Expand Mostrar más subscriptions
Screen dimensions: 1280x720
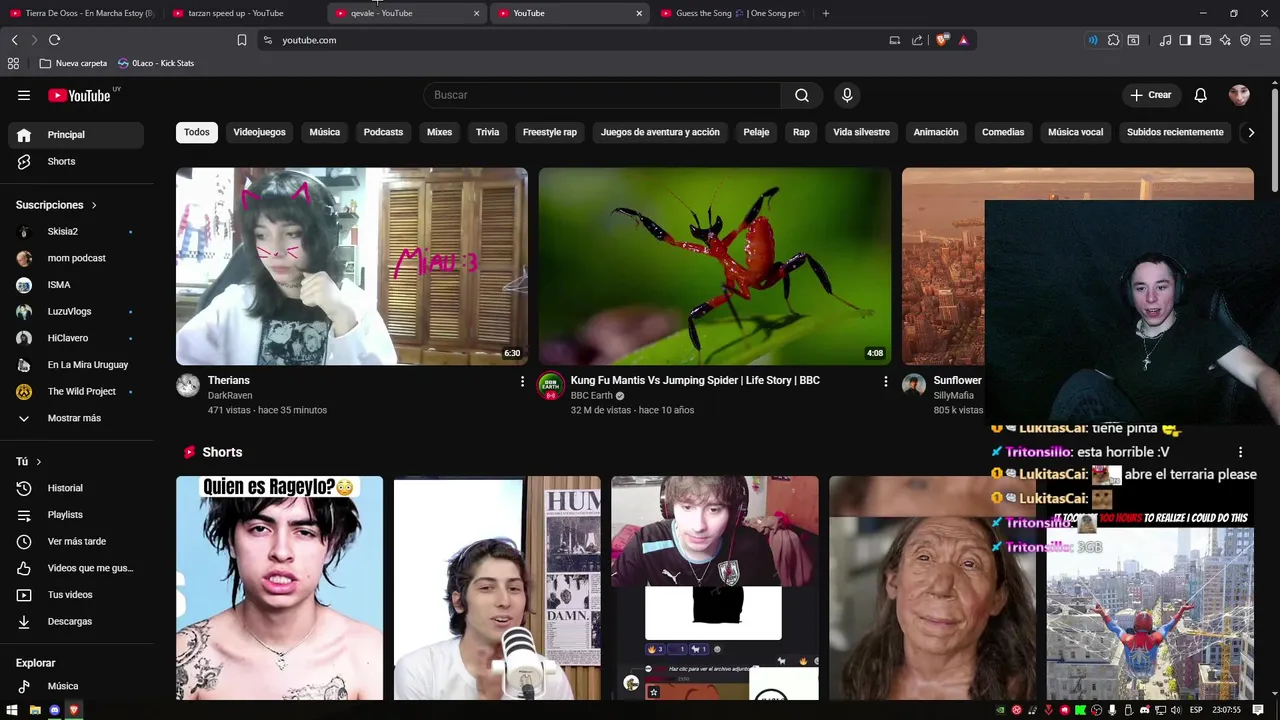pyautogui.click(x=76, y=418)
